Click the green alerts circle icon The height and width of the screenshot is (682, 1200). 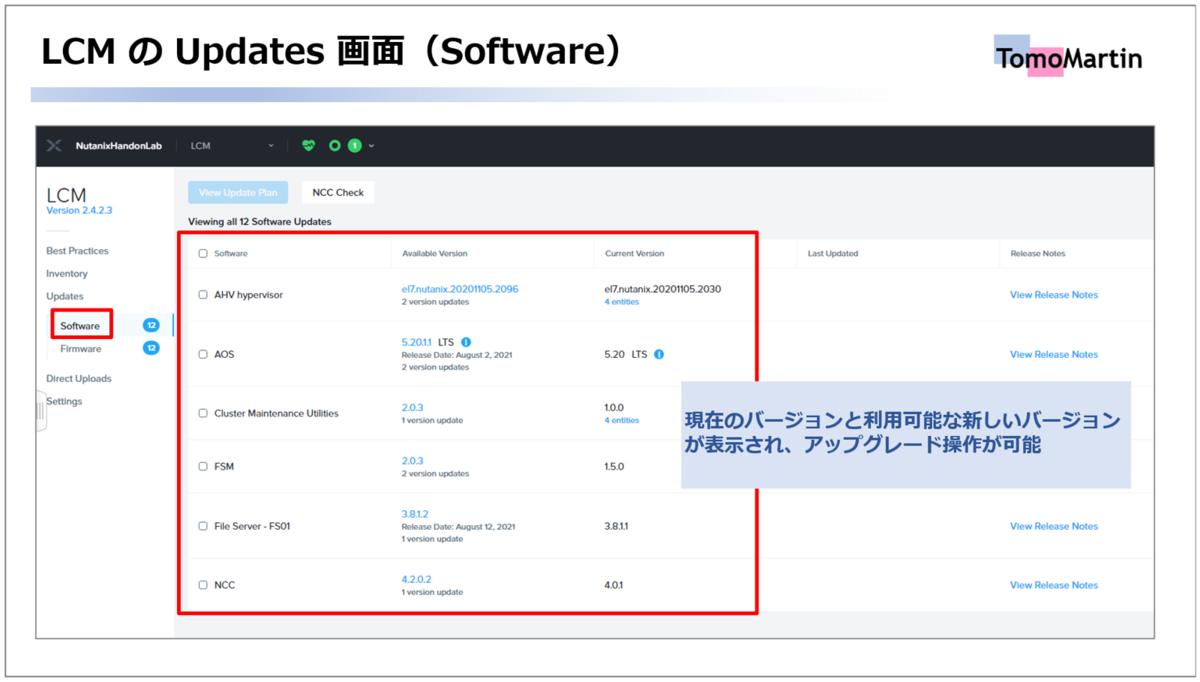click(x=335, y=146)
